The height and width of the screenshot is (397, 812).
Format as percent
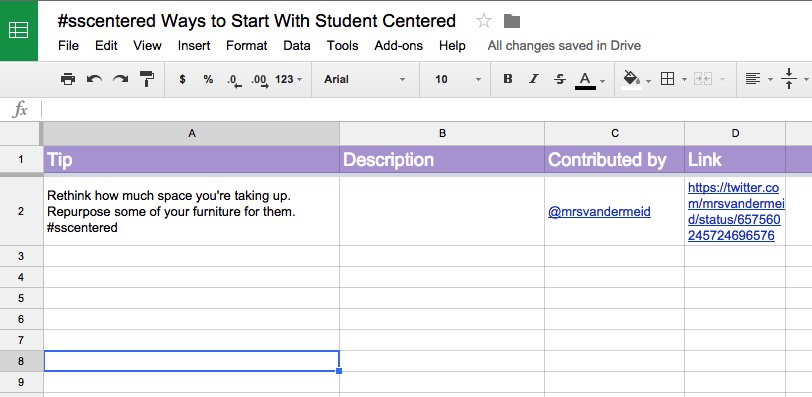pyautogui.click(x=208, y=79)
